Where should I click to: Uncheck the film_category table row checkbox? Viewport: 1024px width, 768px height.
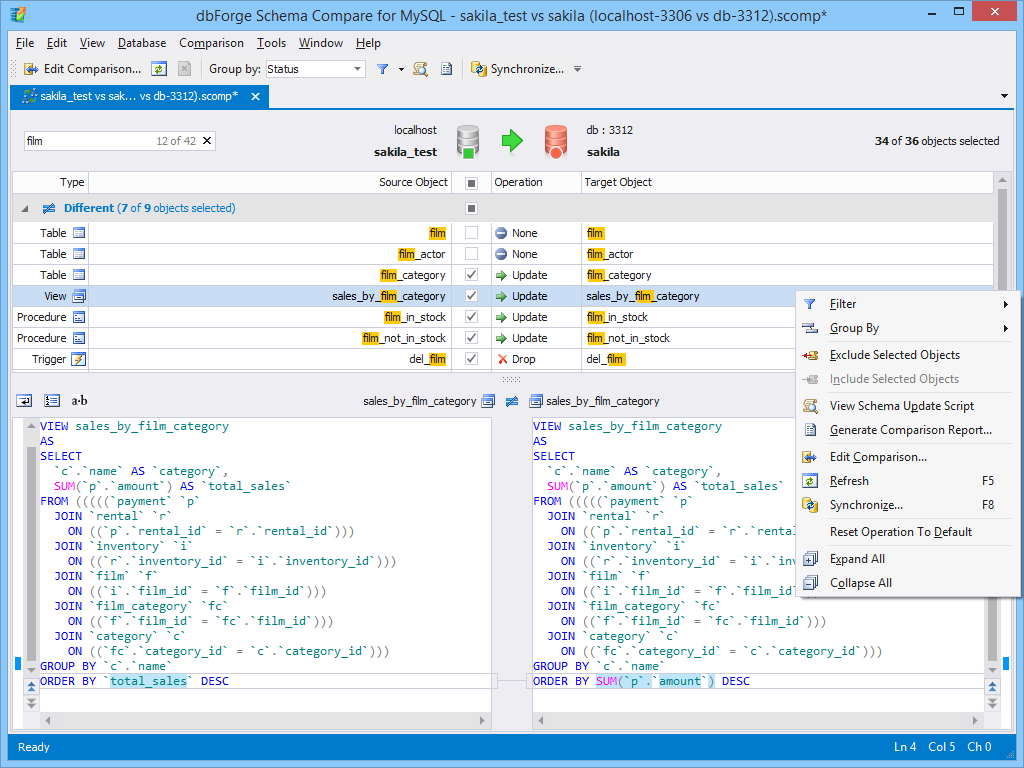click(471, 274)
